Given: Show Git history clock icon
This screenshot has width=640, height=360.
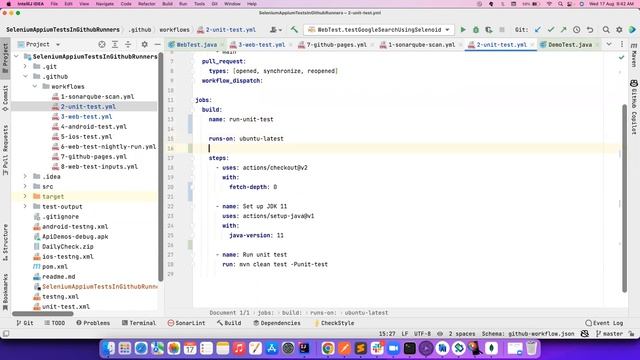Looking at the screenshot, I should point(576,30).
